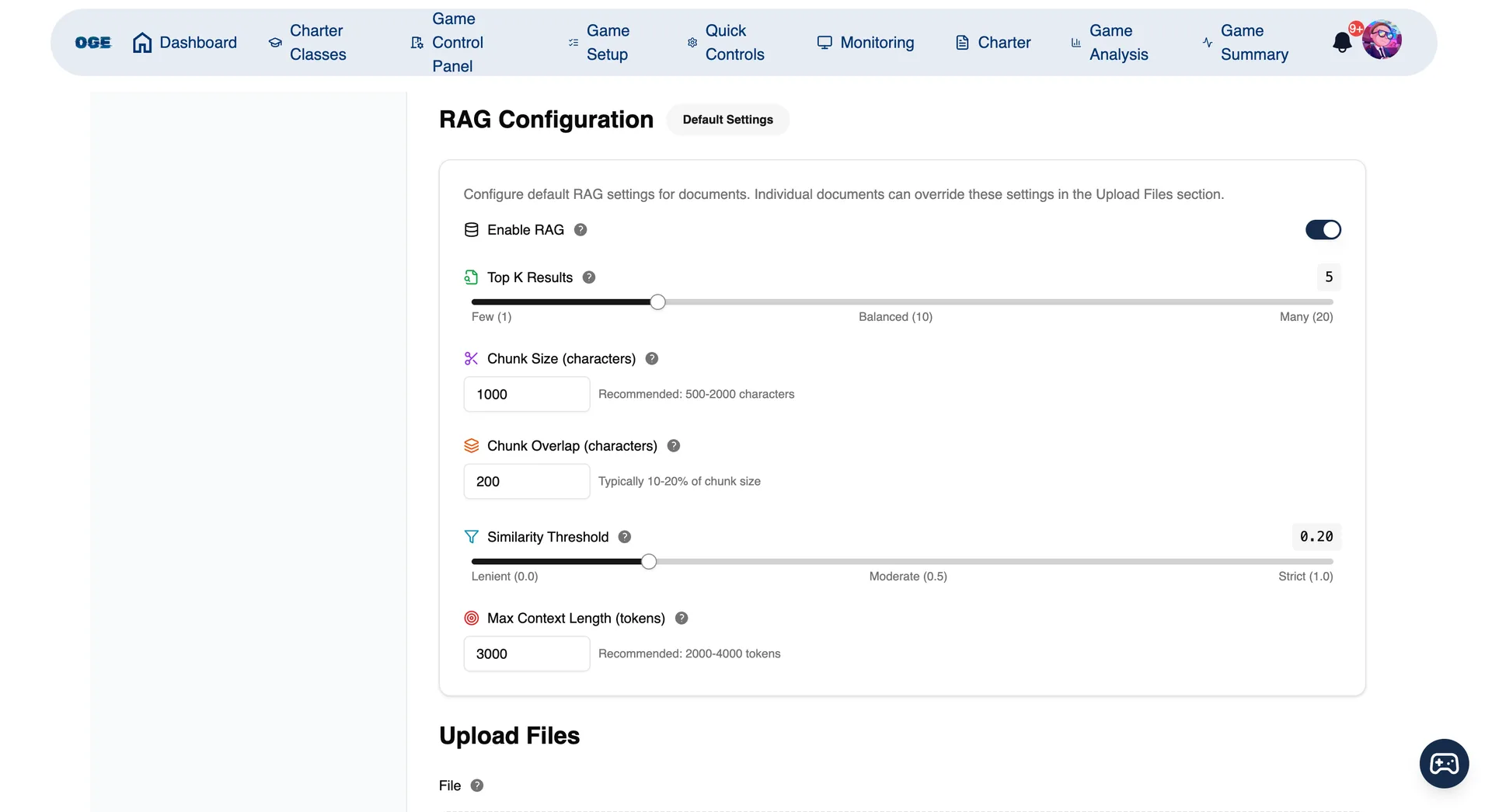Click the 'Moderate (0.5)' slider label

pyautogui.click(x=908, y=577)
